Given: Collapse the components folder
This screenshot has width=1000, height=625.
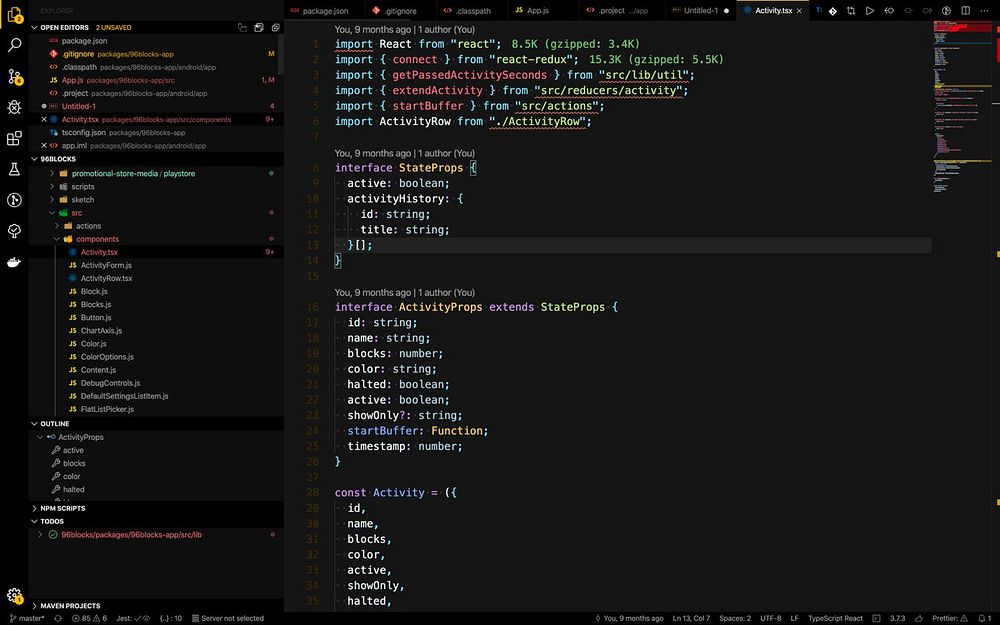Looking at the screenshot, I should click(97, 239).
